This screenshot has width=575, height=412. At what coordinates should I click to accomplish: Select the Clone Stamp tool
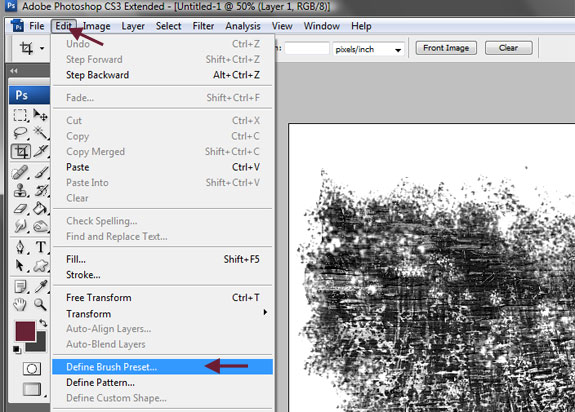[20, 191]
